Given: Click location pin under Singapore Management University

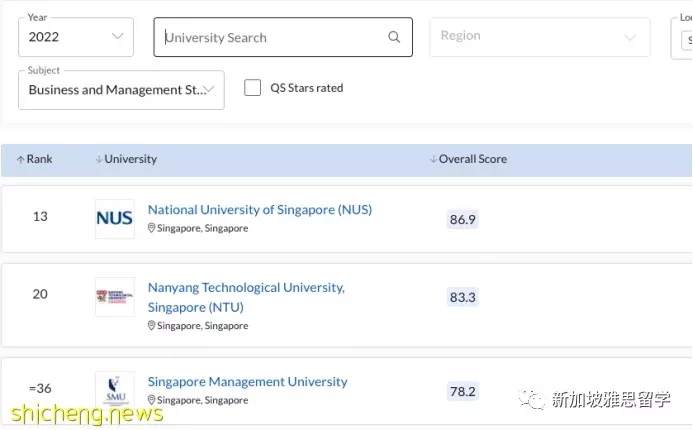Looking at the screenshot, I should 151,400.
